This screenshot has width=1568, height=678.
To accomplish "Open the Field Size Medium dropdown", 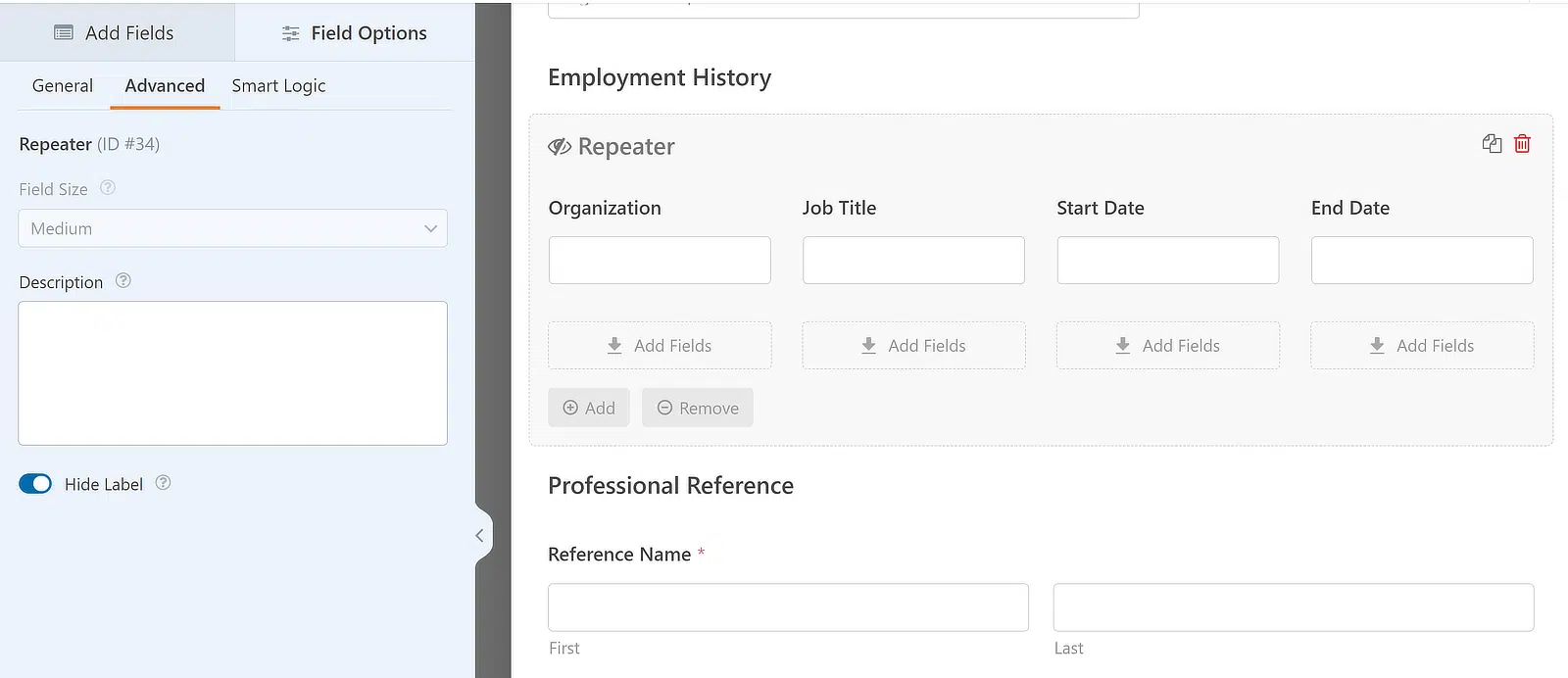I will click(x=233, y=228).
